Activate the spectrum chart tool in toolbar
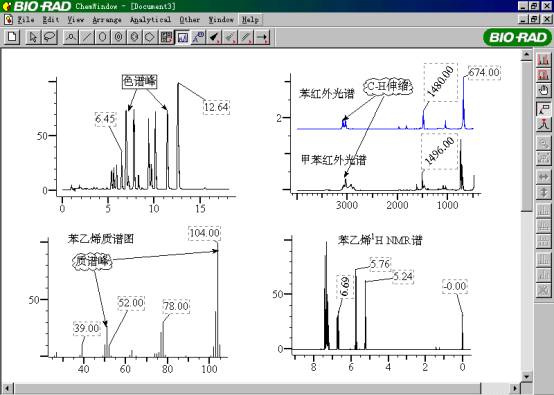The width and height of the screenshot is (554, 395). tap(182, 37)
